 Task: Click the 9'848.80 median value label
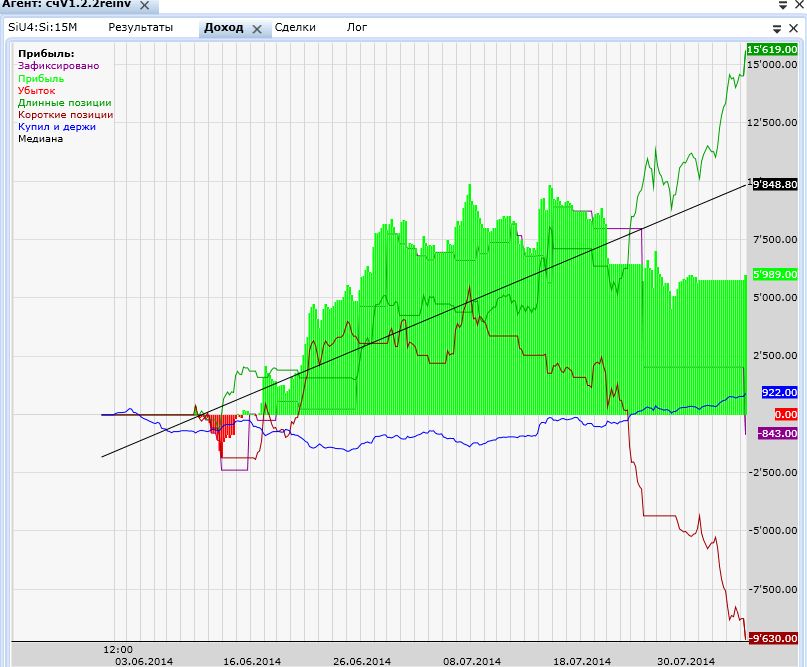tap(775, 184)
